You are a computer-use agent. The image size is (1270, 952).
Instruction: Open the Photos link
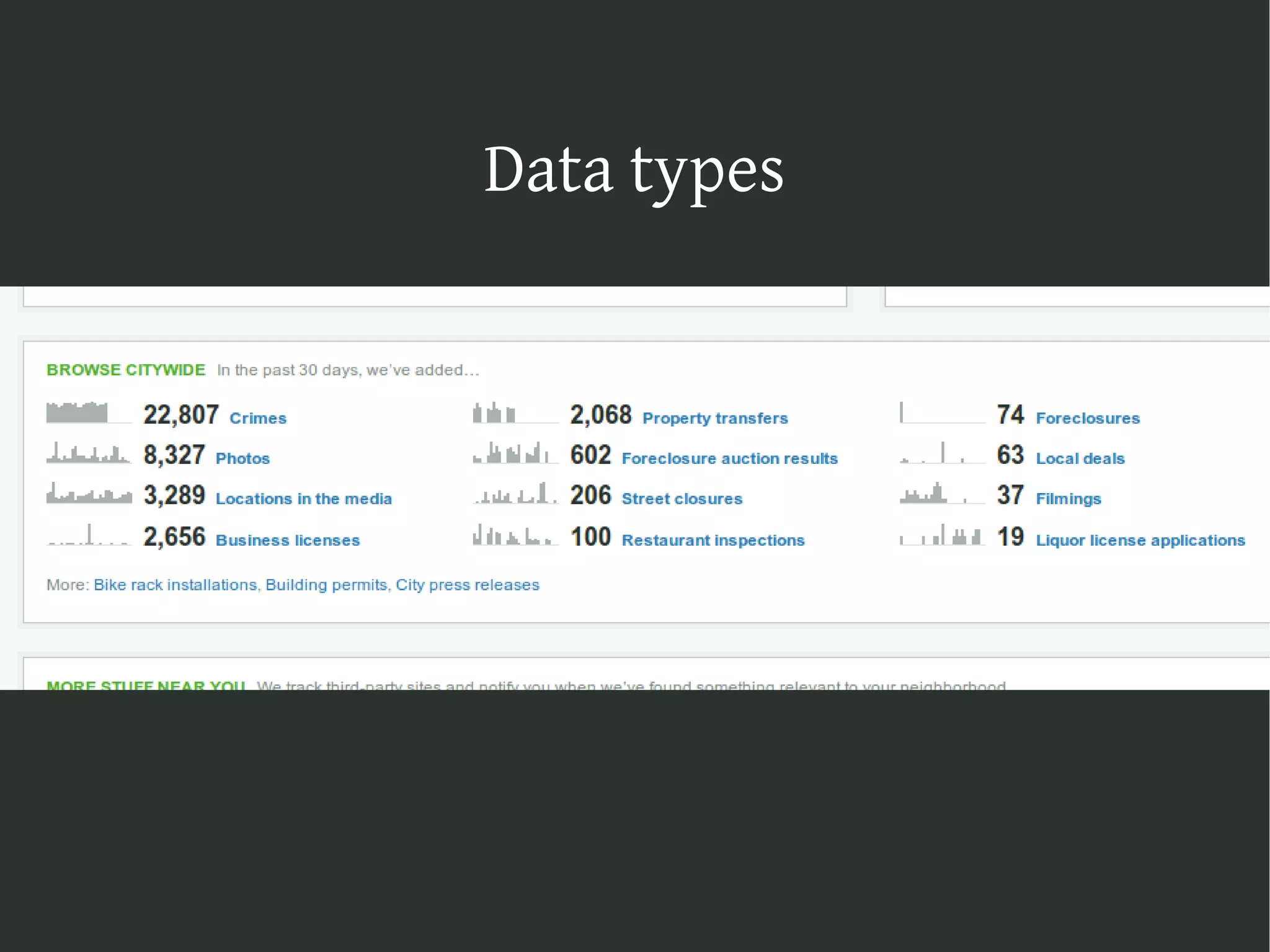click(242, 459)
